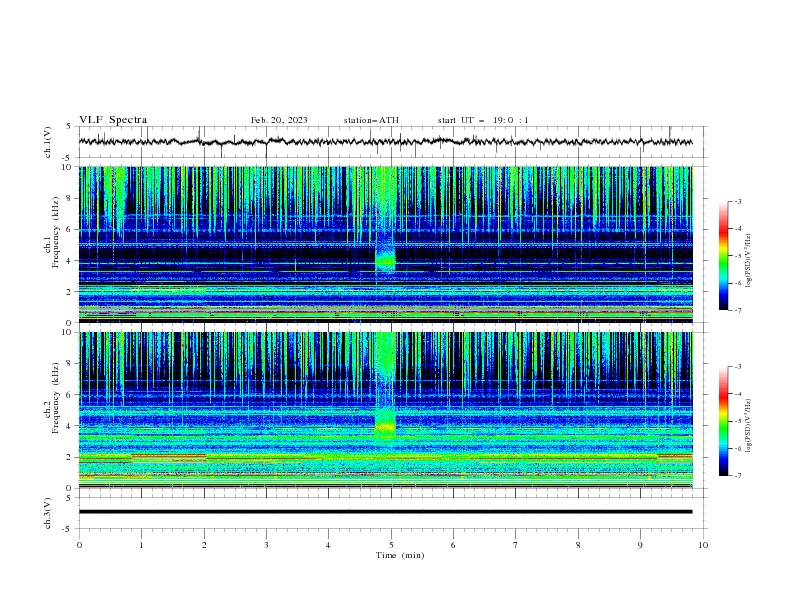Click the time axis tick label '1'
The image size is (792, 612).
[141, 545]
